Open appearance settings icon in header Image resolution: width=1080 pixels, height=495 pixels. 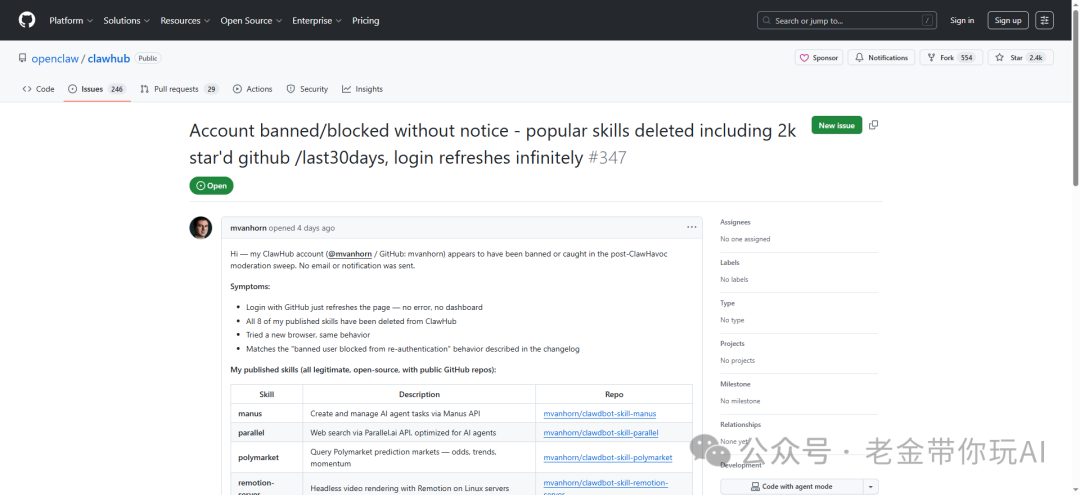coord(1044,21)
